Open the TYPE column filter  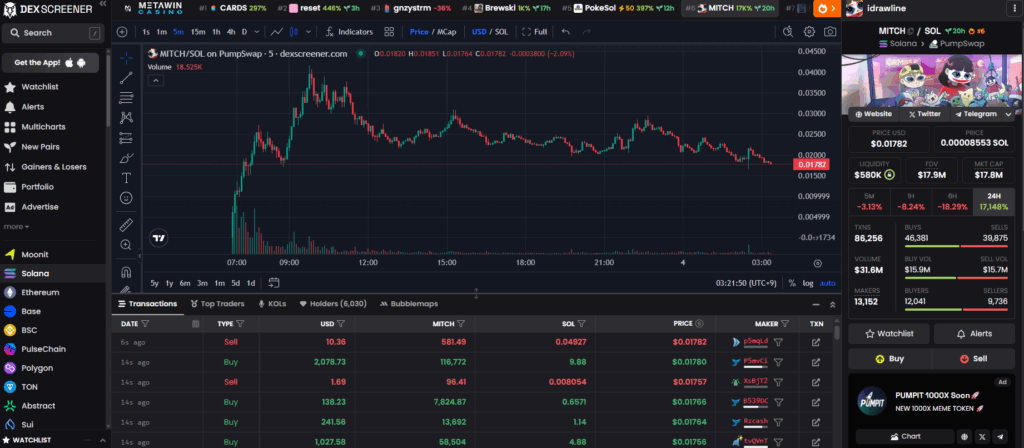(x=240, y=323)
